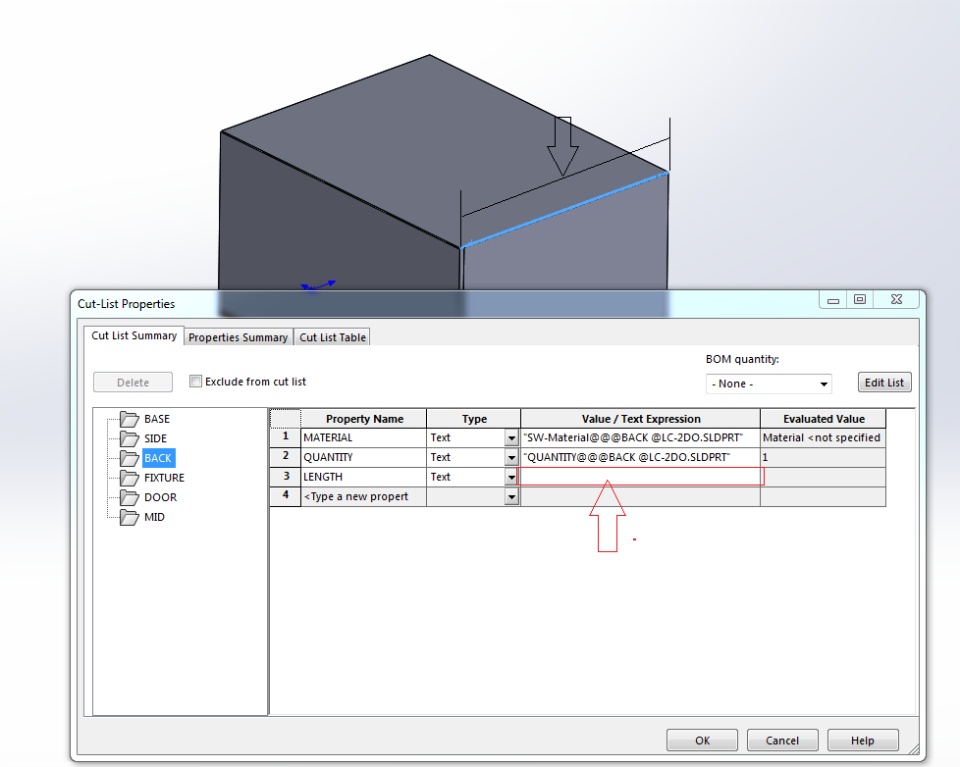Open the Type dropdown for row 4

pos(511,497)
